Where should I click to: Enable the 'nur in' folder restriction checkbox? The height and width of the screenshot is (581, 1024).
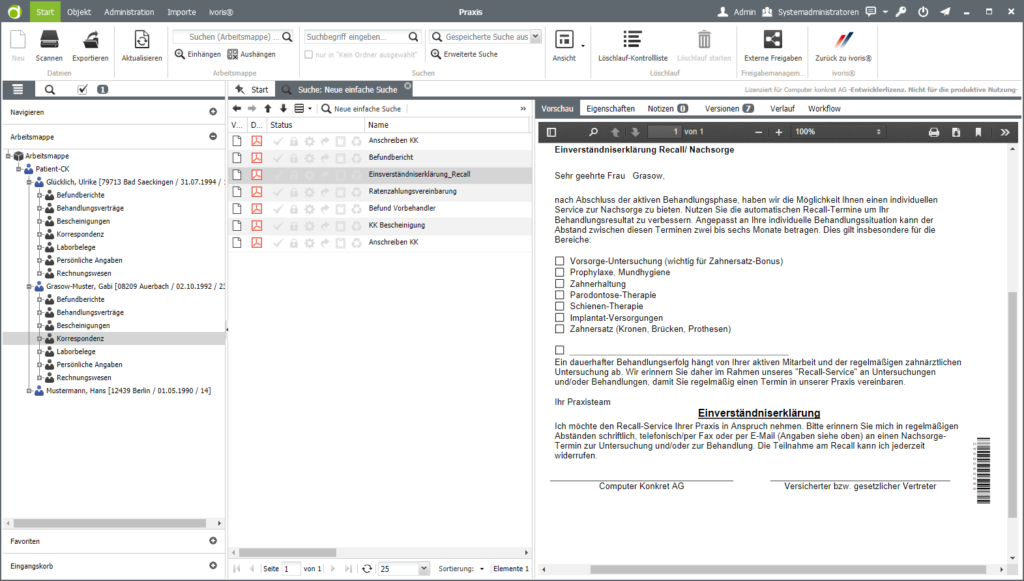coord(309,54)
